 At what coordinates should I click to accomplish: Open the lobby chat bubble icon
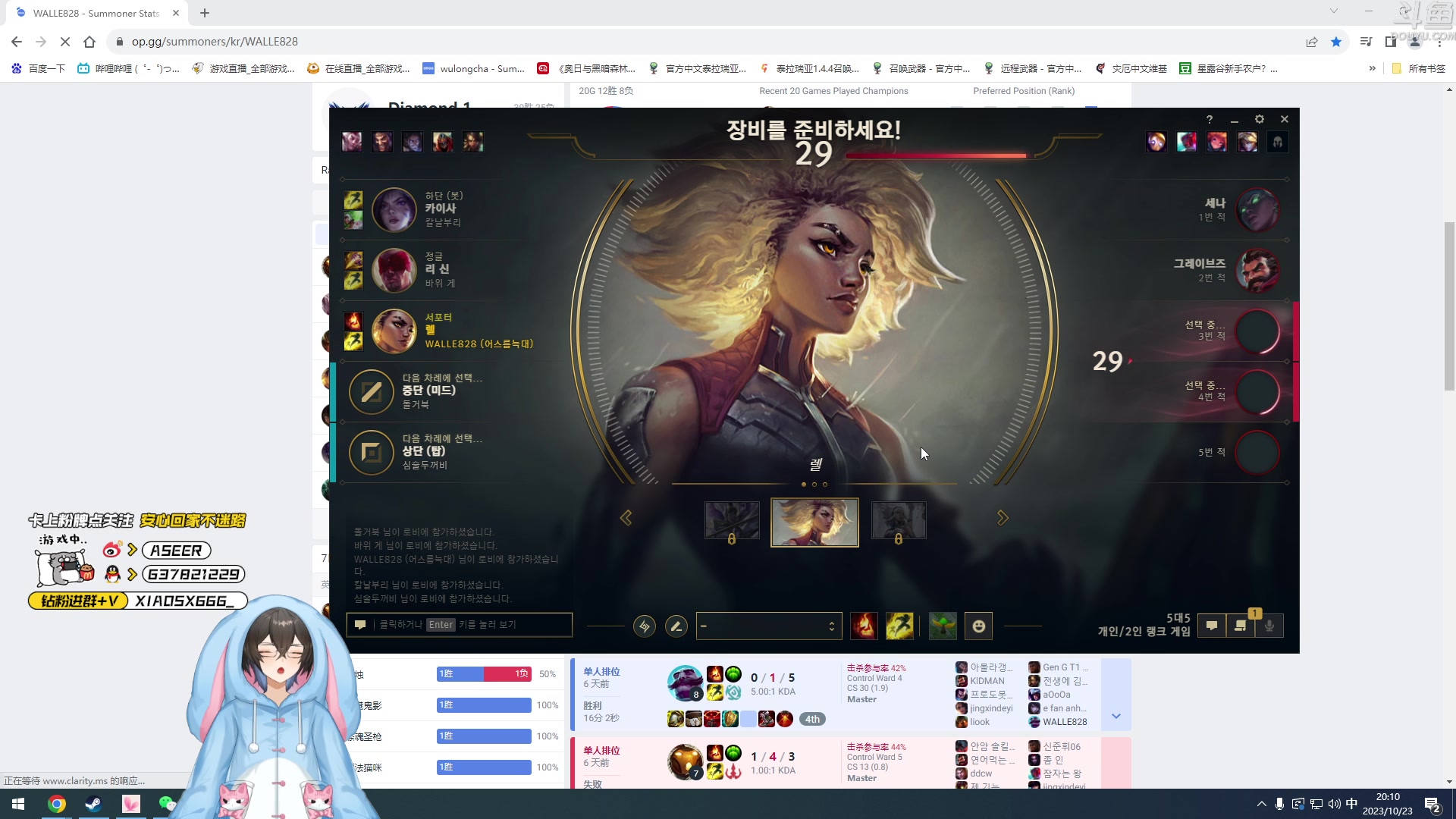pos(1212,626)
